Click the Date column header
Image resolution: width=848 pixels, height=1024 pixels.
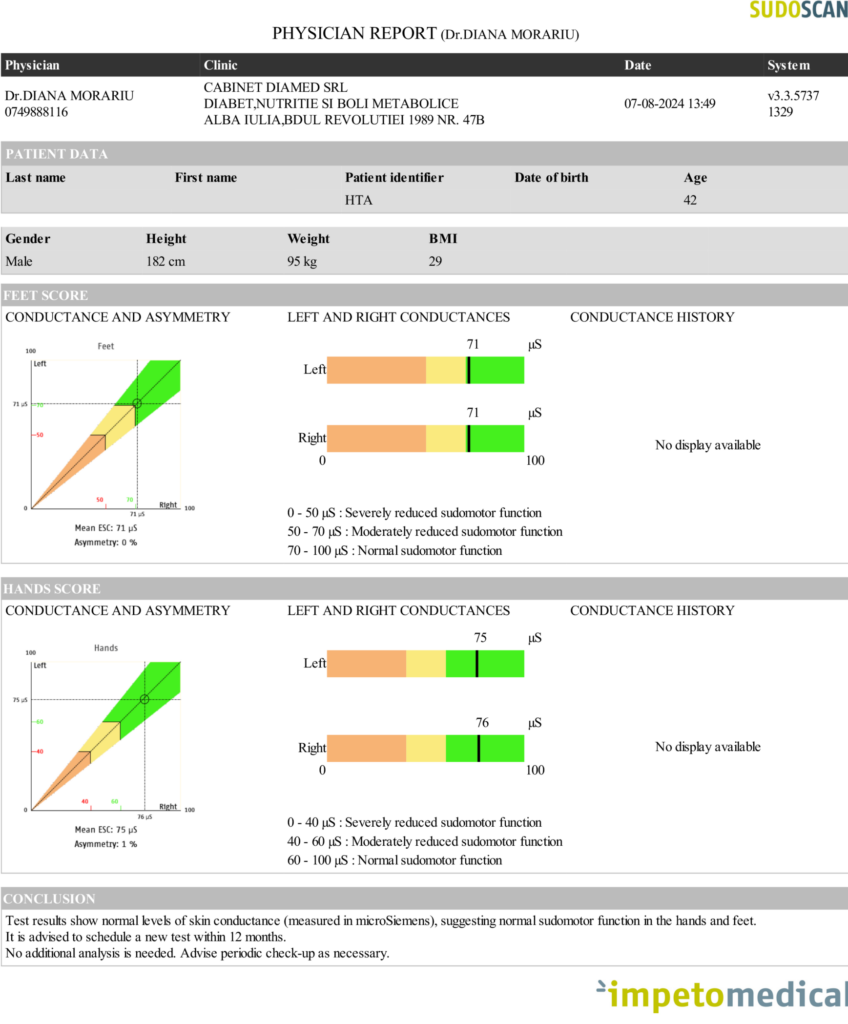click(x=637, y=65)
